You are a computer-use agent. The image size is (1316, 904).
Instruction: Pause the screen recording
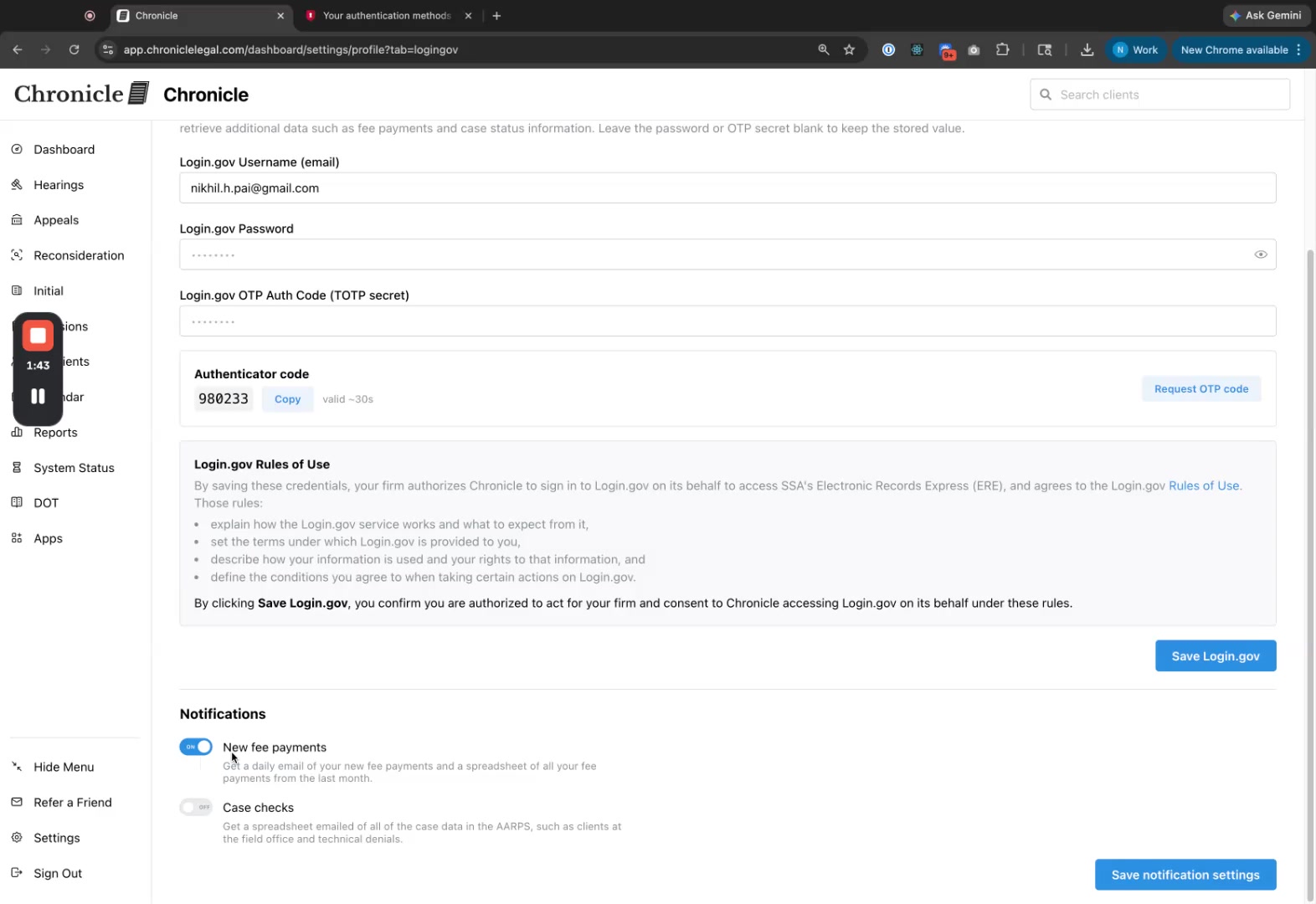pos(38,396)
